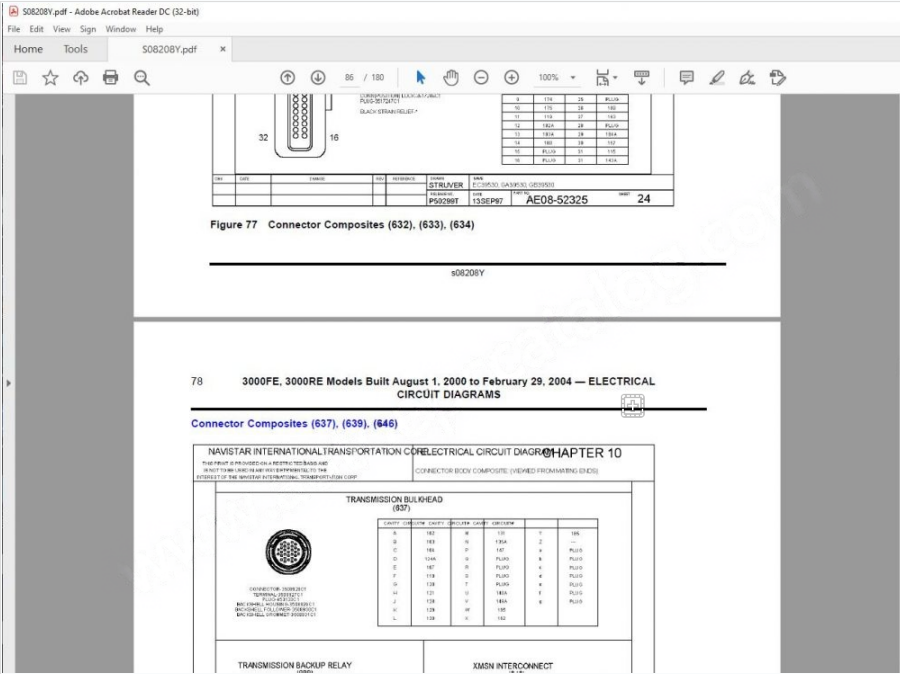Screen dimensions: 900x674
Task: Open the 100% zoom level dropdown
Action: tap(573, 78)
